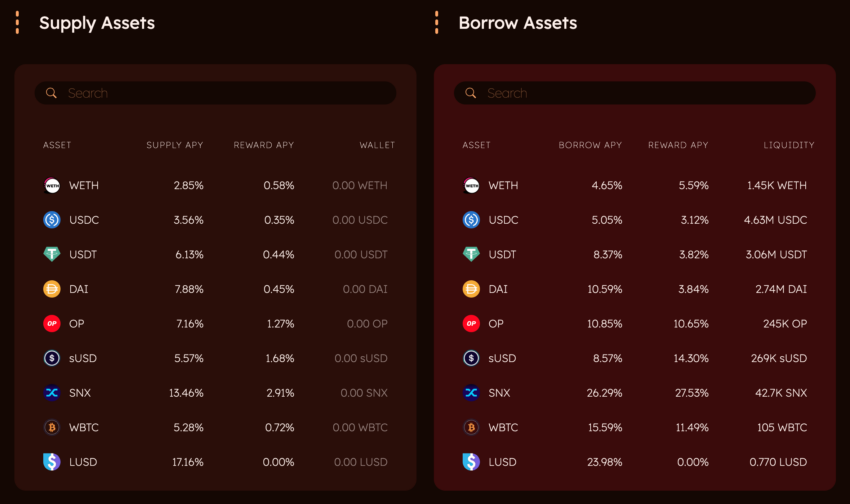Select the red OP icon in supply list
The image size is (850, 504).
tap(51, 324)
